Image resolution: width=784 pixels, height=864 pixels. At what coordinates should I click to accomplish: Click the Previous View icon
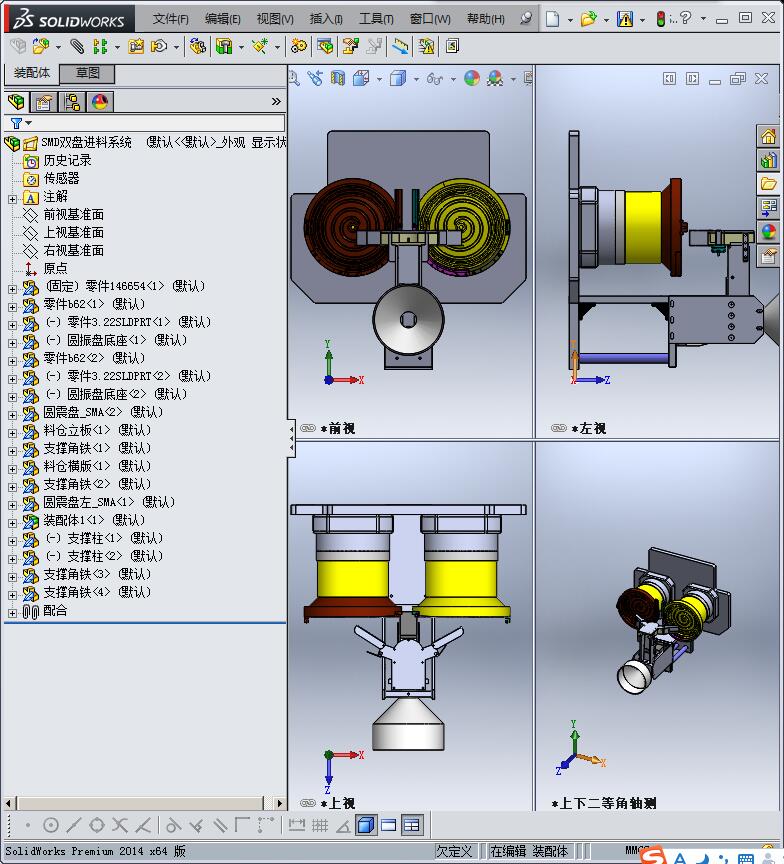pos(315,78)
